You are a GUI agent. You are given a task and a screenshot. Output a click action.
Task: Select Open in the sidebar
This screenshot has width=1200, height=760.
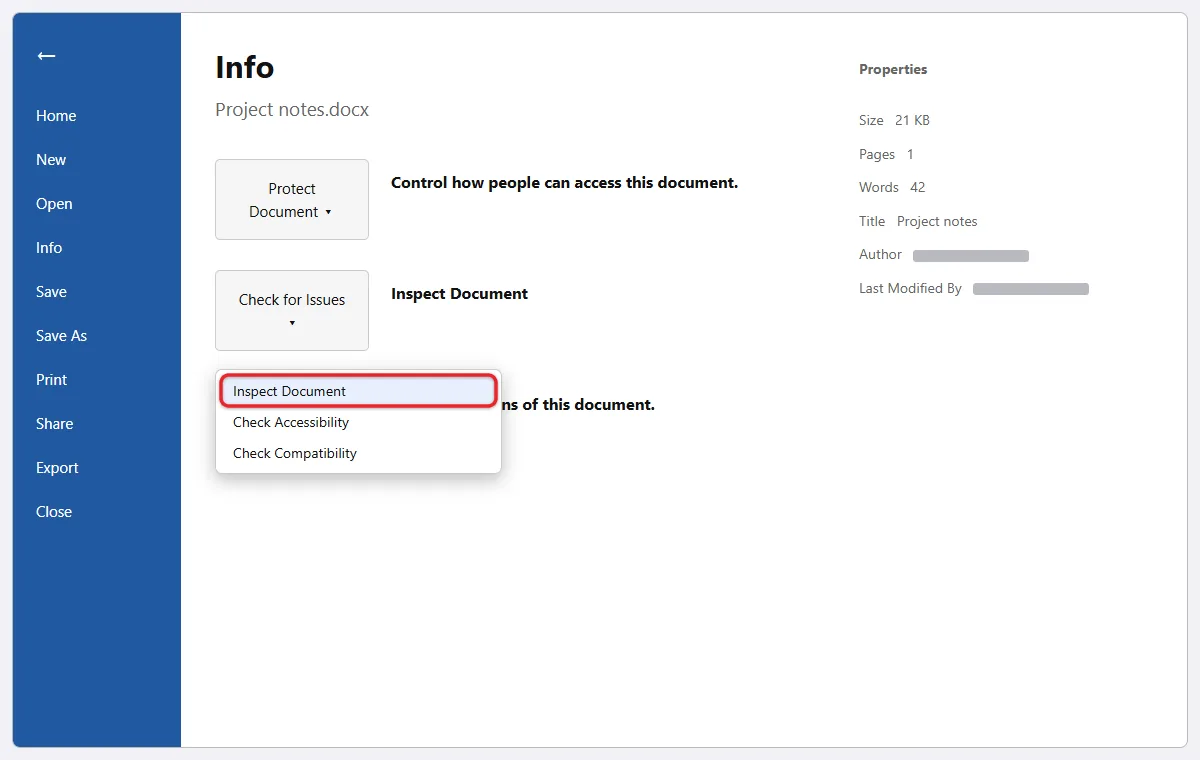click(x=54, y=204)
